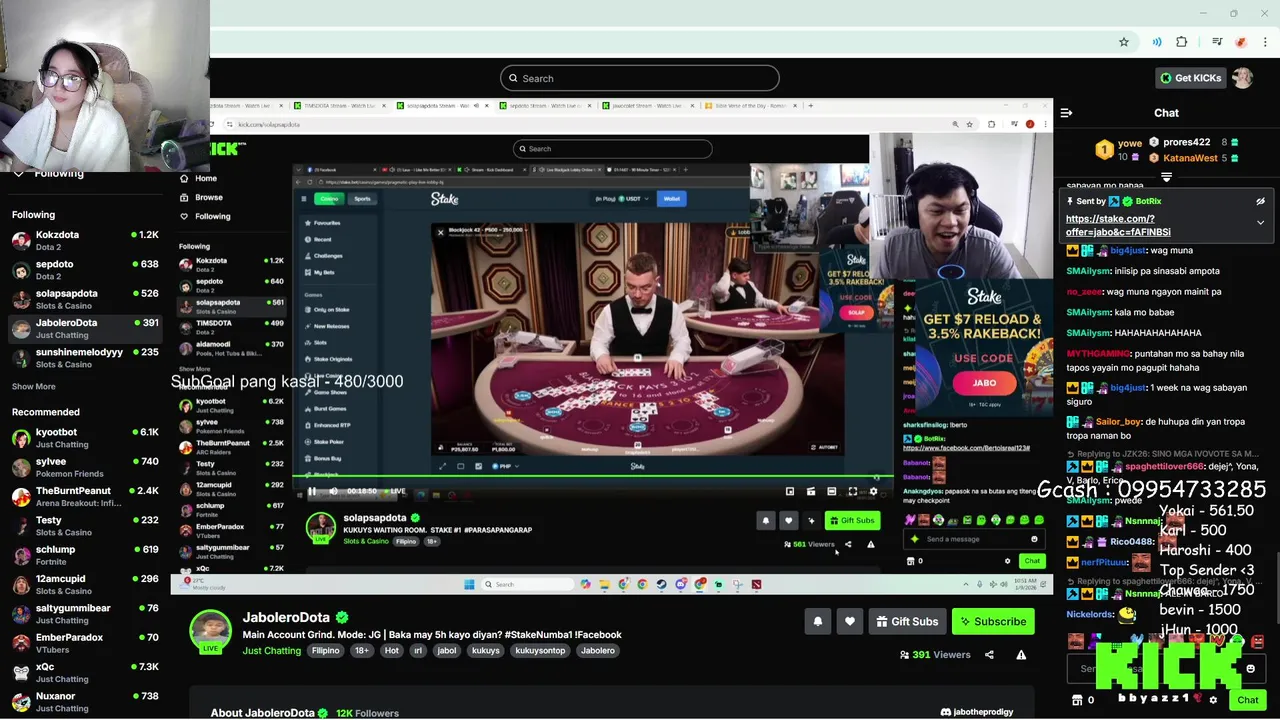Click notification bell on solapsapdota inner stream
Viewport: 1280px width, 720px height.
[x=765, y=520]
